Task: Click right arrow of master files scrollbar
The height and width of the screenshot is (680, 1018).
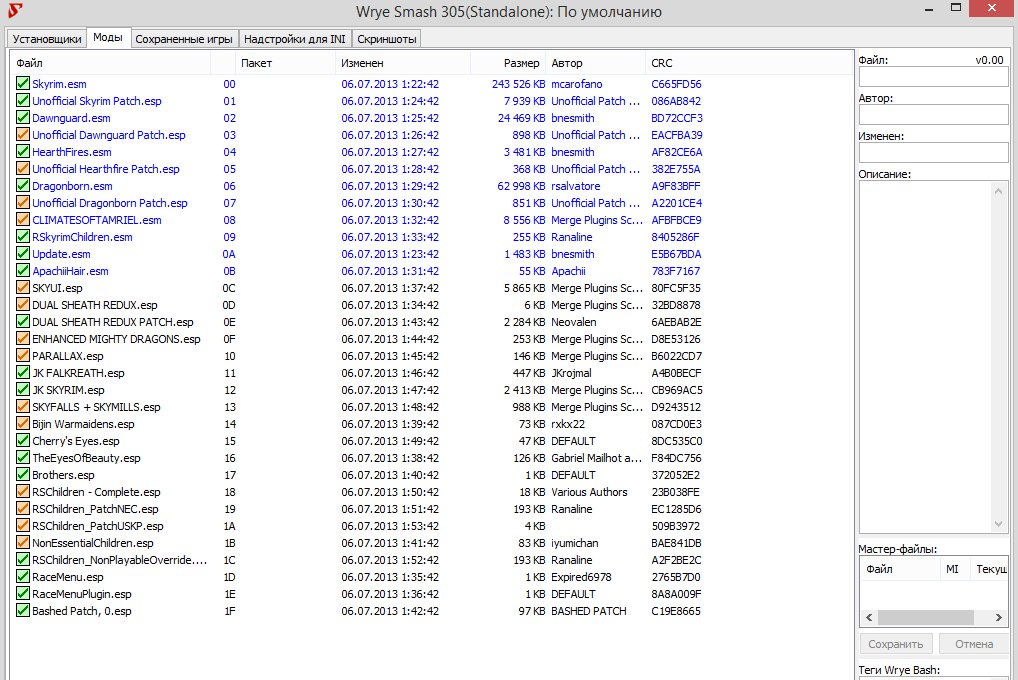Action: coord(999,617)
